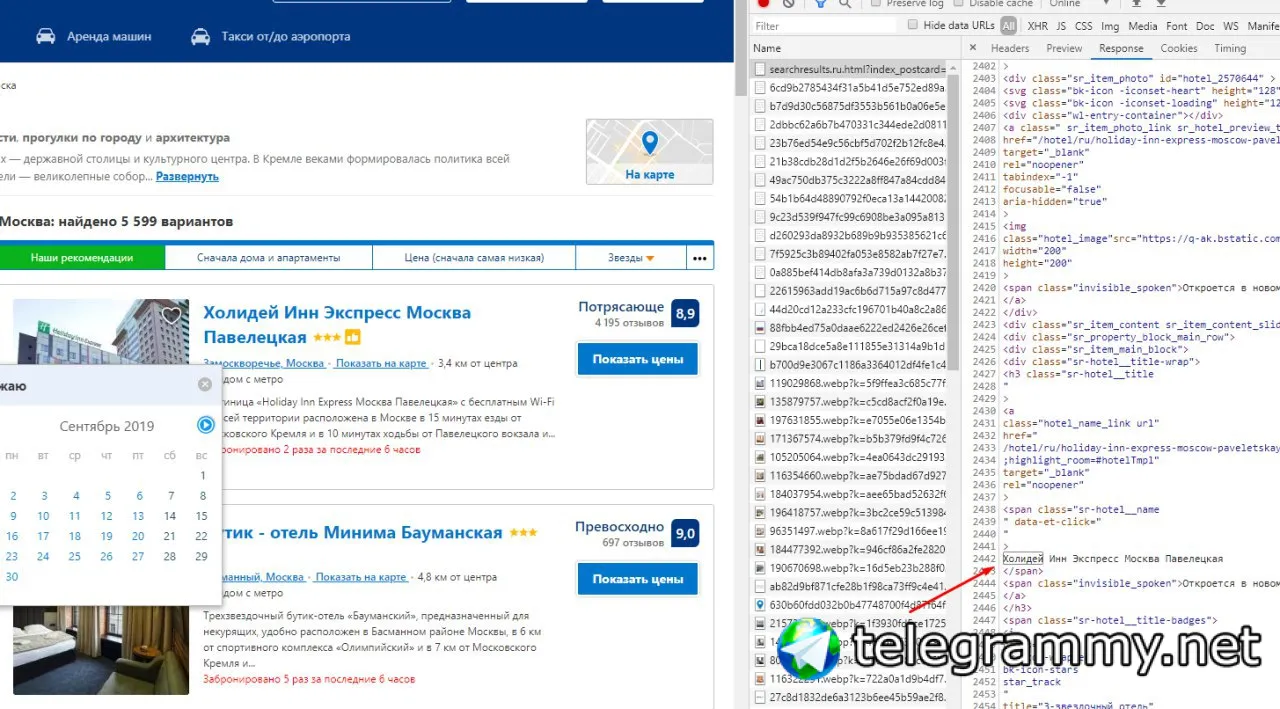
Task: Close the request details pane
Action: pos(972,48)
